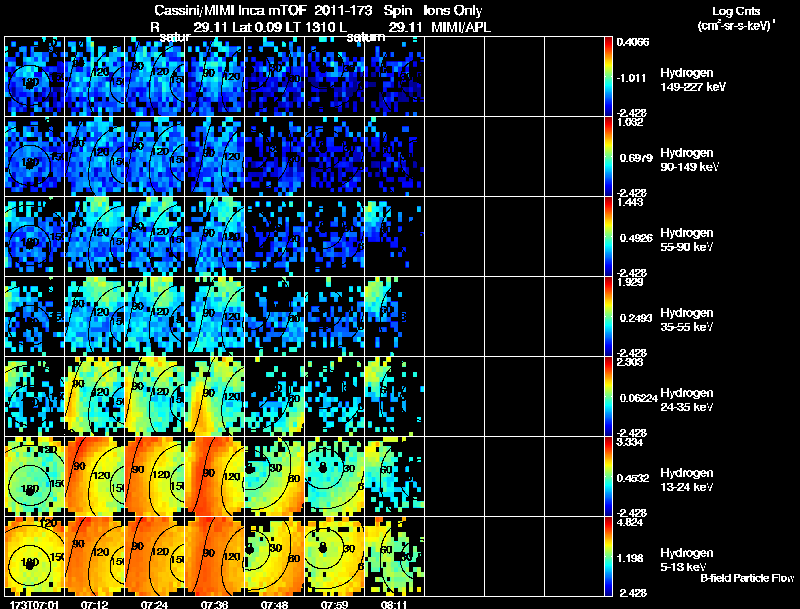
Task: Click the 0.6979 color scale midpoint
Action: (x=636, y=158)
